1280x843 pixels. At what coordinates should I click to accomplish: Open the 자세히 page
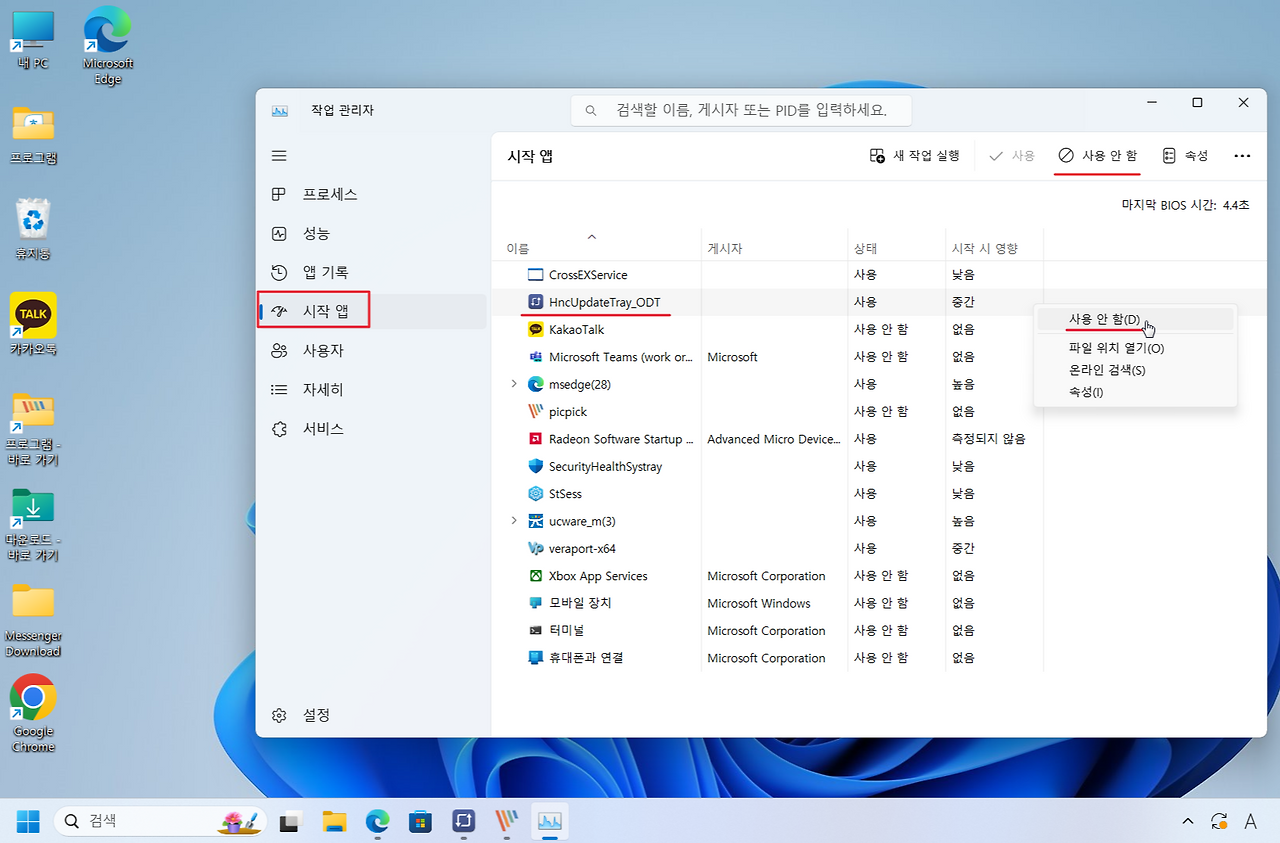372,389
